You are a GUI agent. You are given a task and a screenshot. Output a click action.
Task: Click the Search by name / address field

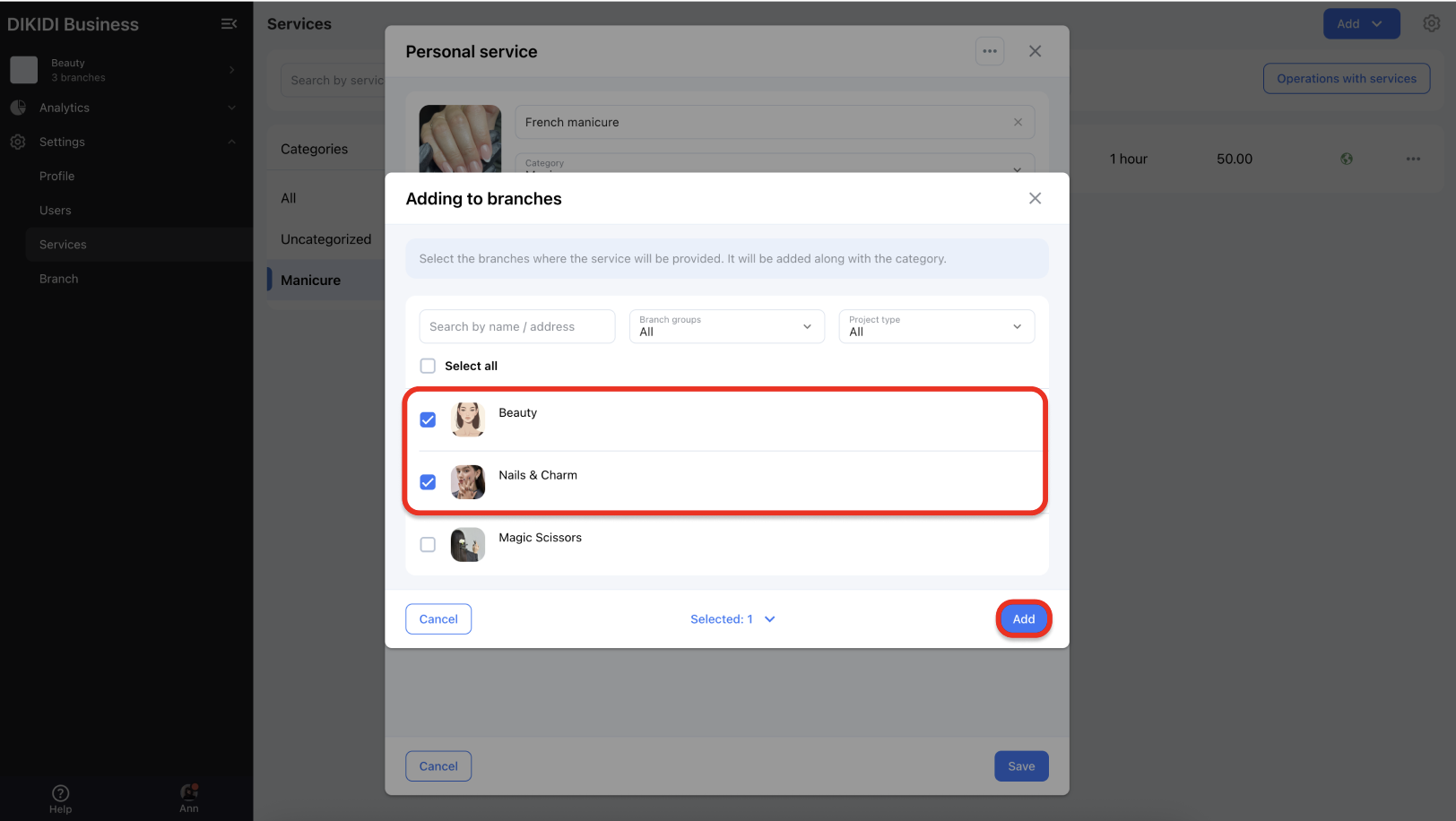point(516,326)
